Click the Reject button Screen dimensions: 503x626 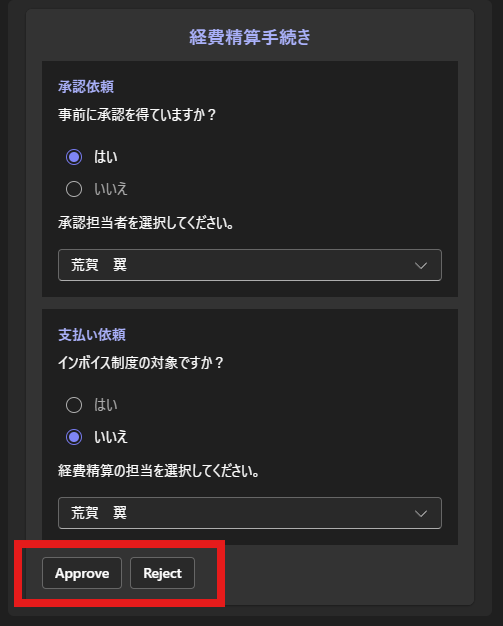tap(162, 573)
